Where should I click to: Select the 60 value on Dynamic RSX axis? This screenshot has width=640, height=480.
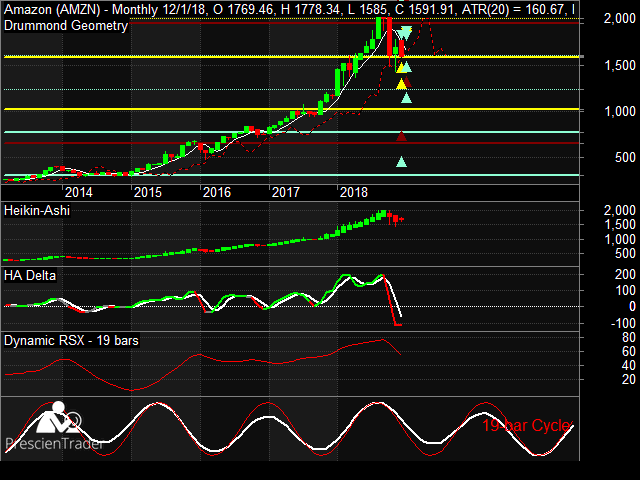(x=629, y=351)
